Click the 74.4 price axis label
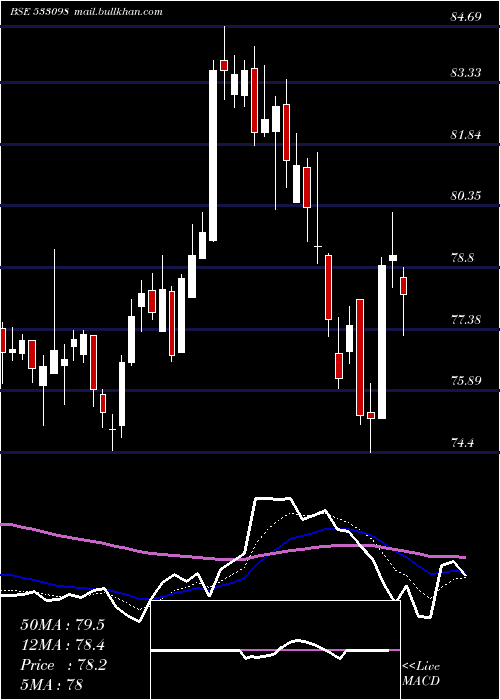Viewport: 500px width, 700px height. point(462,443)
